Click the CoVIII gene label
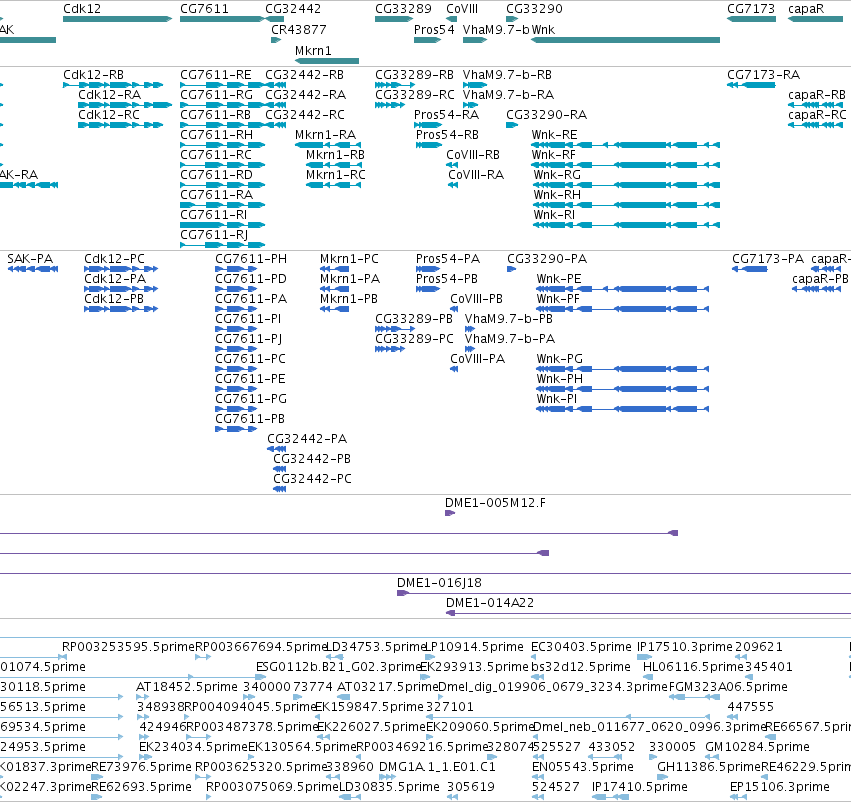The width and height of the screenshot is (851, 802). pos(462,9)
